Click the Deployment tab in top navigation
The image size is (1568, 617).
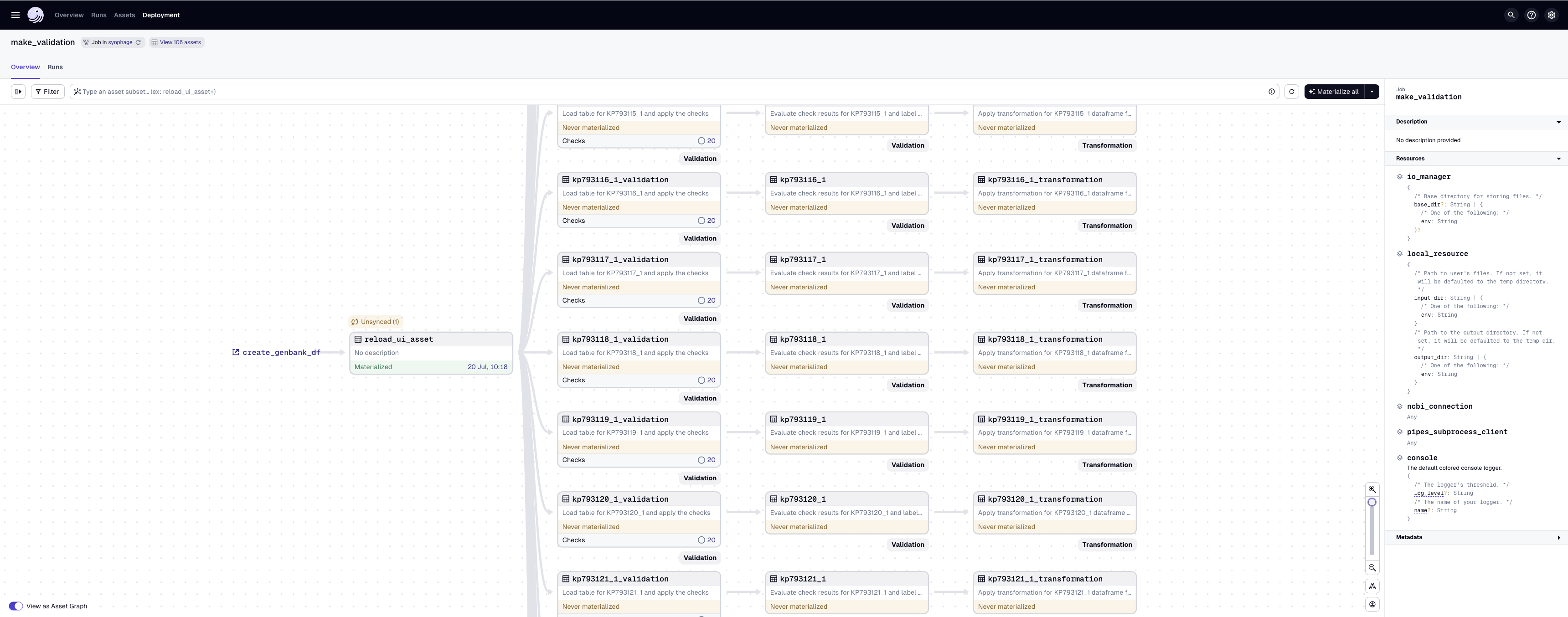[161, 14]
